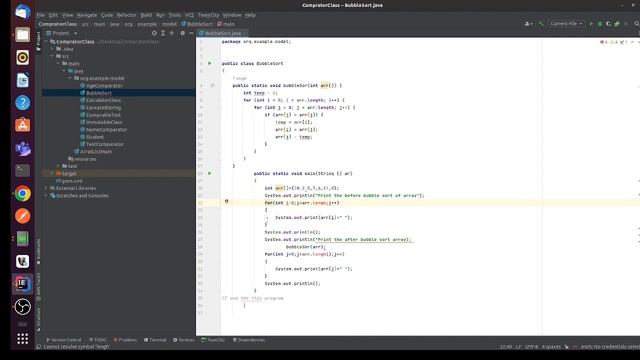Expand the target folder

[x=52, y=173]
